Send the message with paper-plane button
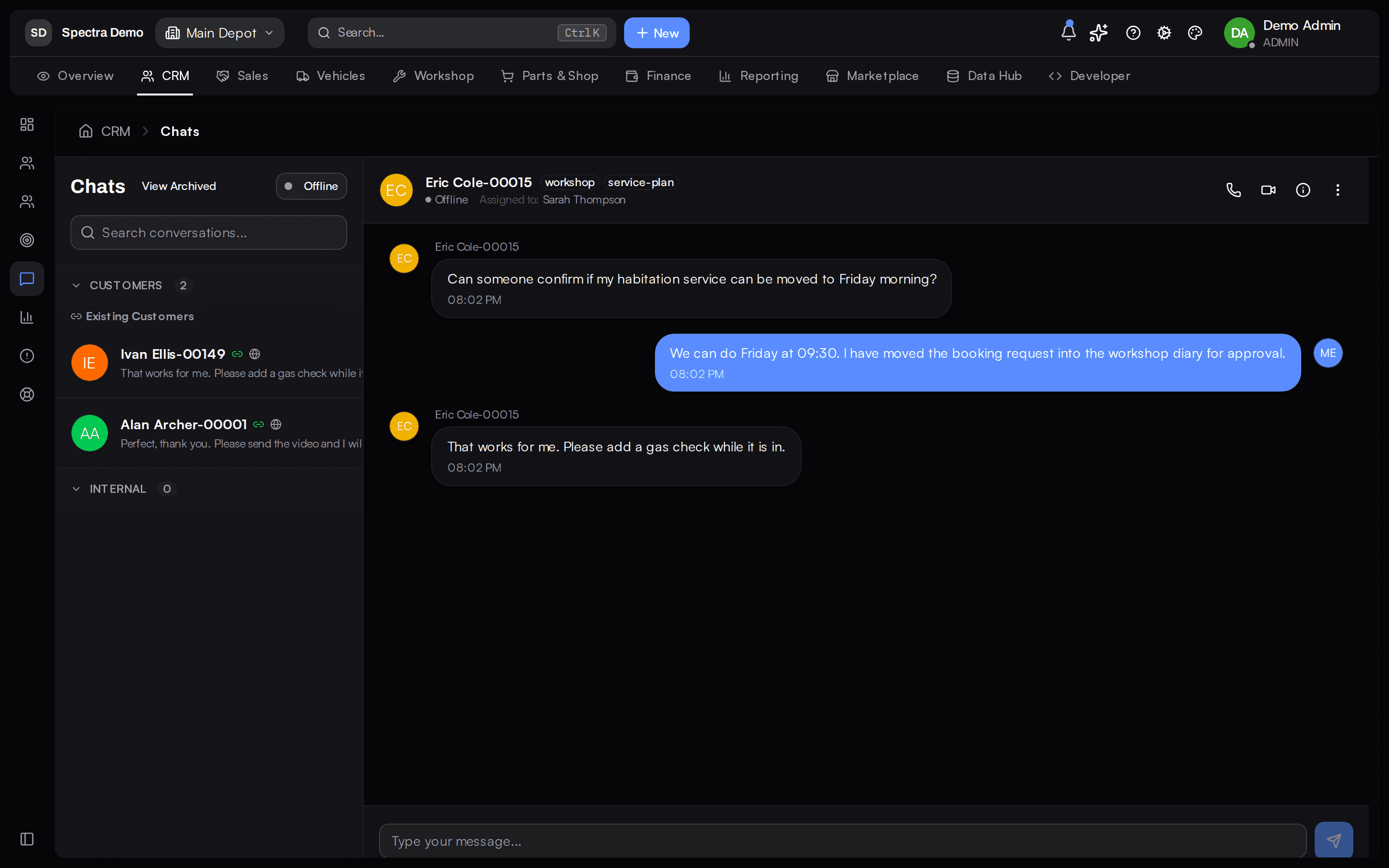Viewport: 1389px width, 868px height. pos(1334,841)
